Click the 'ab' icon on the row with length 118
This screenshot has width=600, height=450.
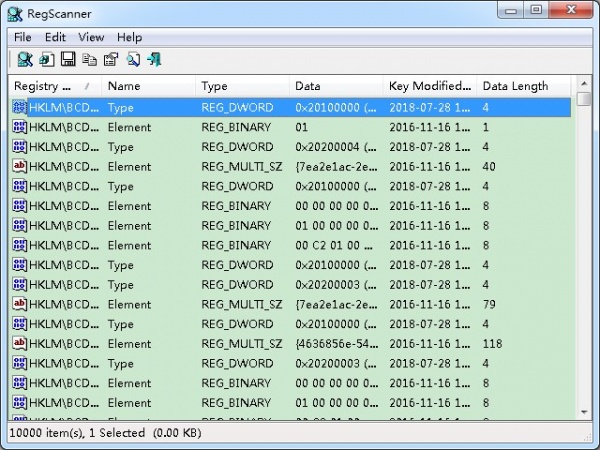coord(20,344)
